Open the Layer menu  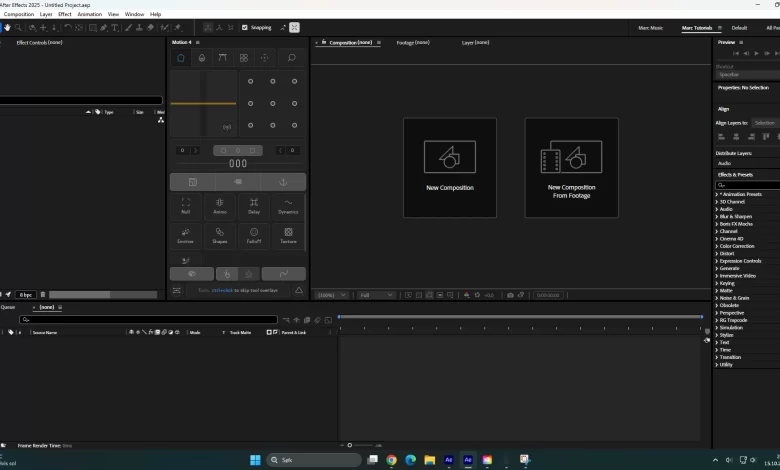(46, 14)
